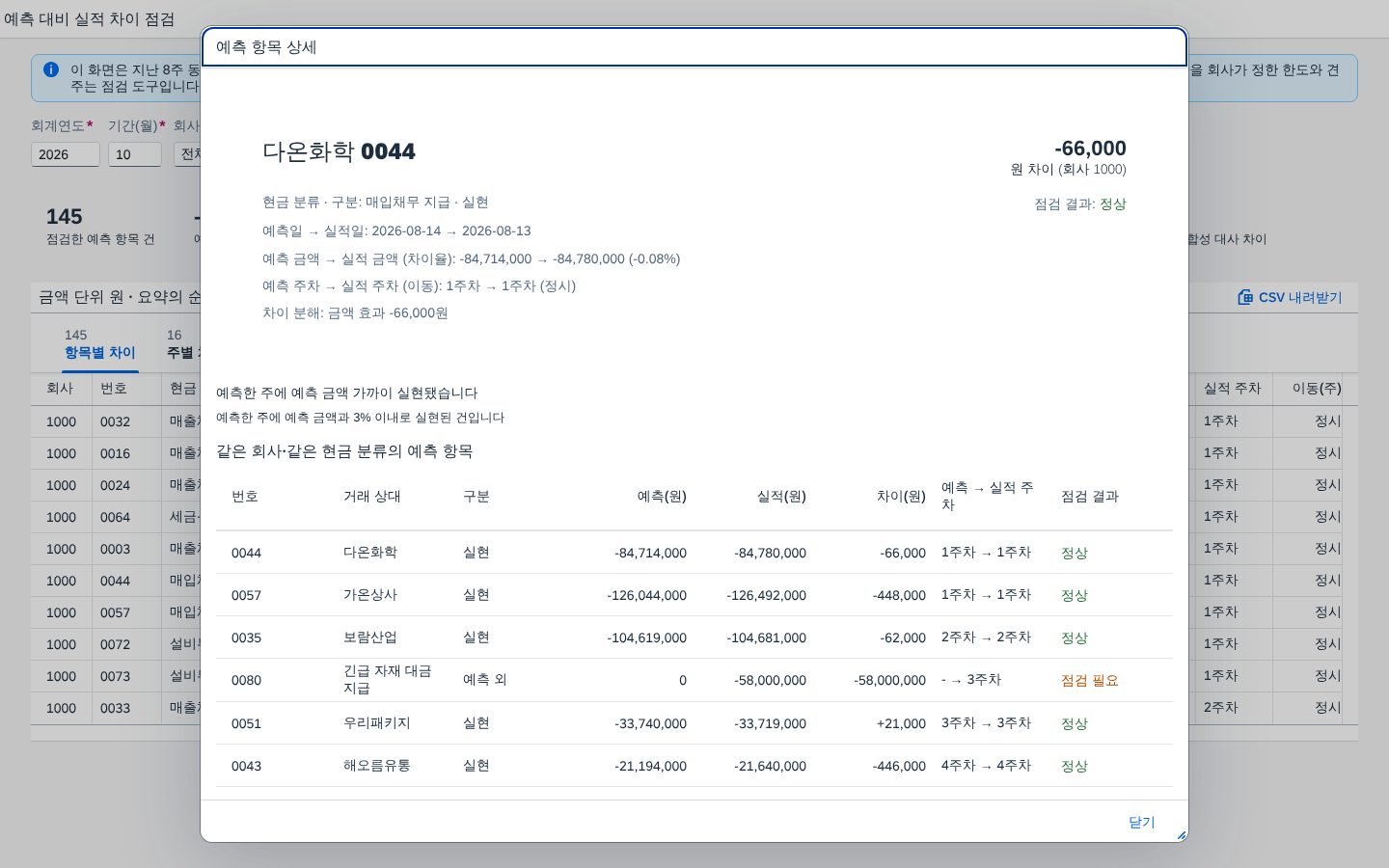The height and width of the screenshot is (868, 1389).
Task: Click the 실적(원) column header
Action: coord(781,496)
